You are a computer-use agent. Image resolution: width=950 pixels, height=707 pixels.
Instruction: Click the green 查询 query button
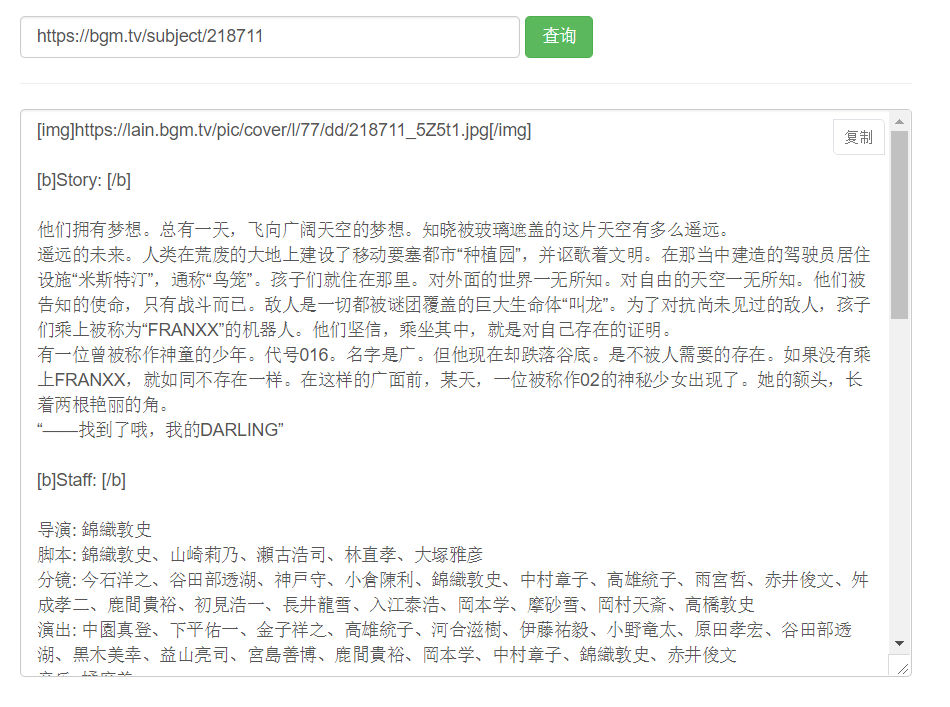point(559,37)
